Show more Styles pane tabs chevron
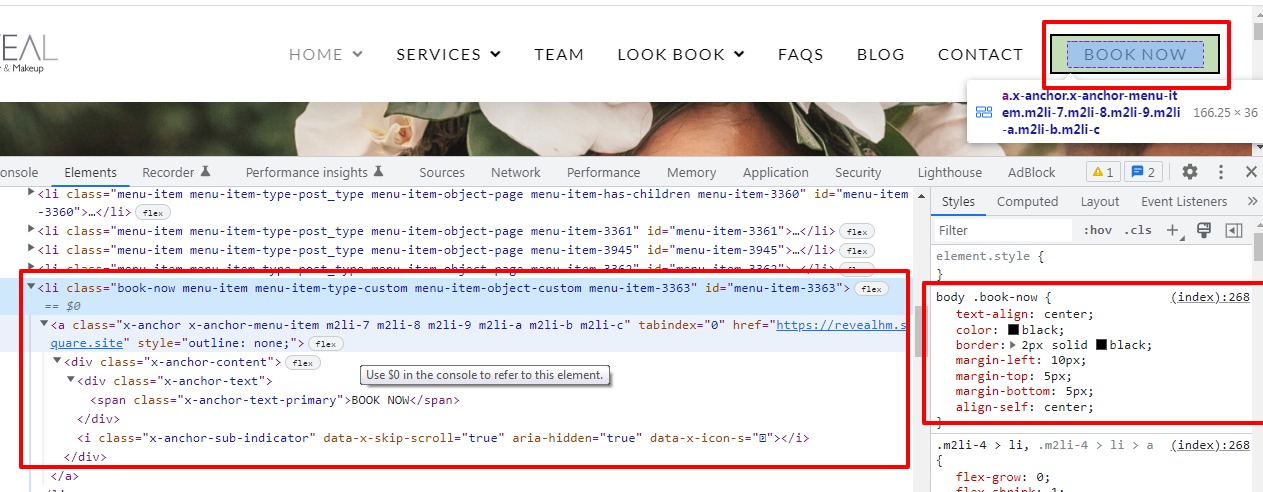 (x=1252, y=201)
